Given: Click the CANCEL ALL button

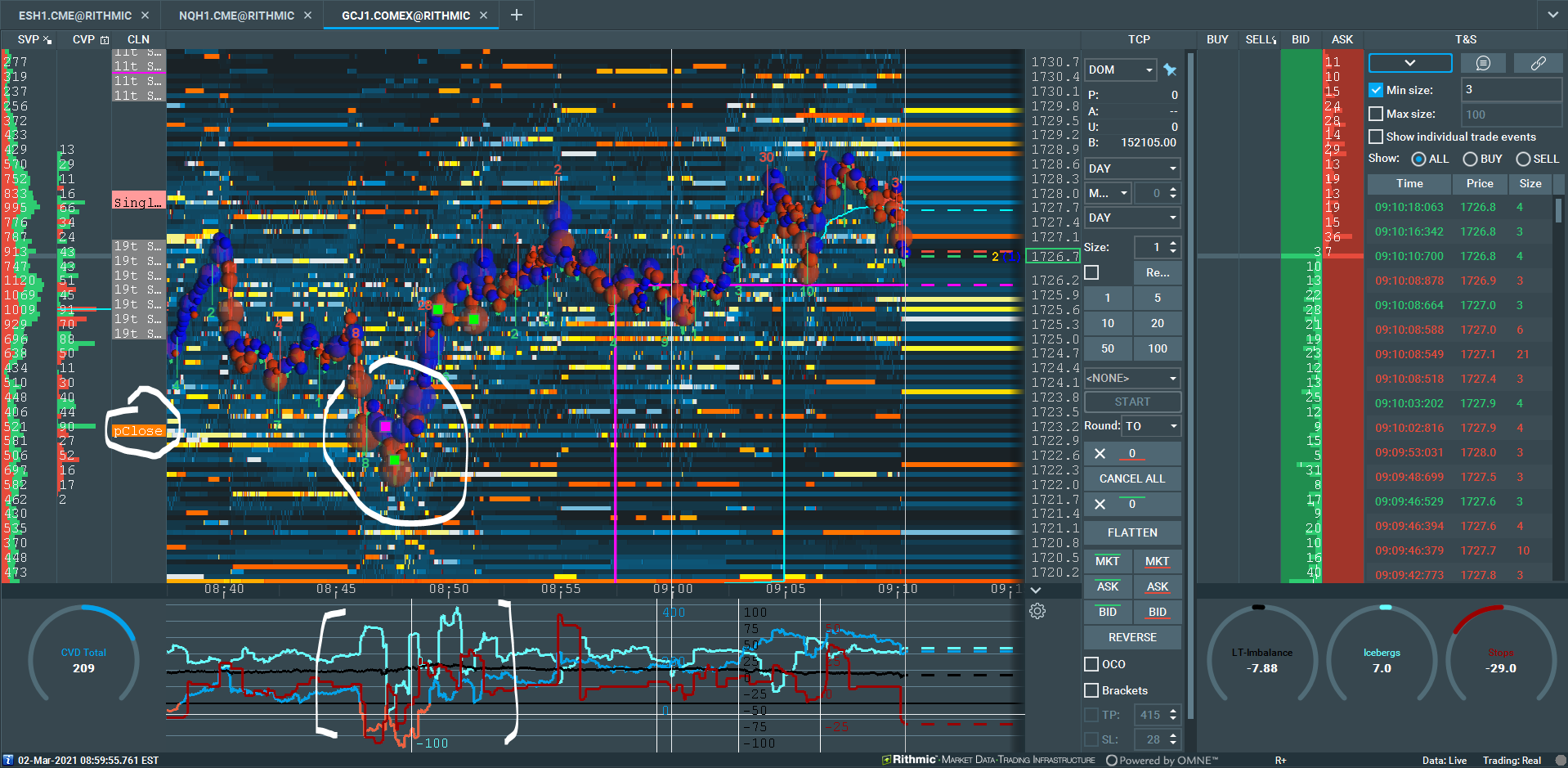Looking at the screenshot, I should click(x=1132, y=478).
